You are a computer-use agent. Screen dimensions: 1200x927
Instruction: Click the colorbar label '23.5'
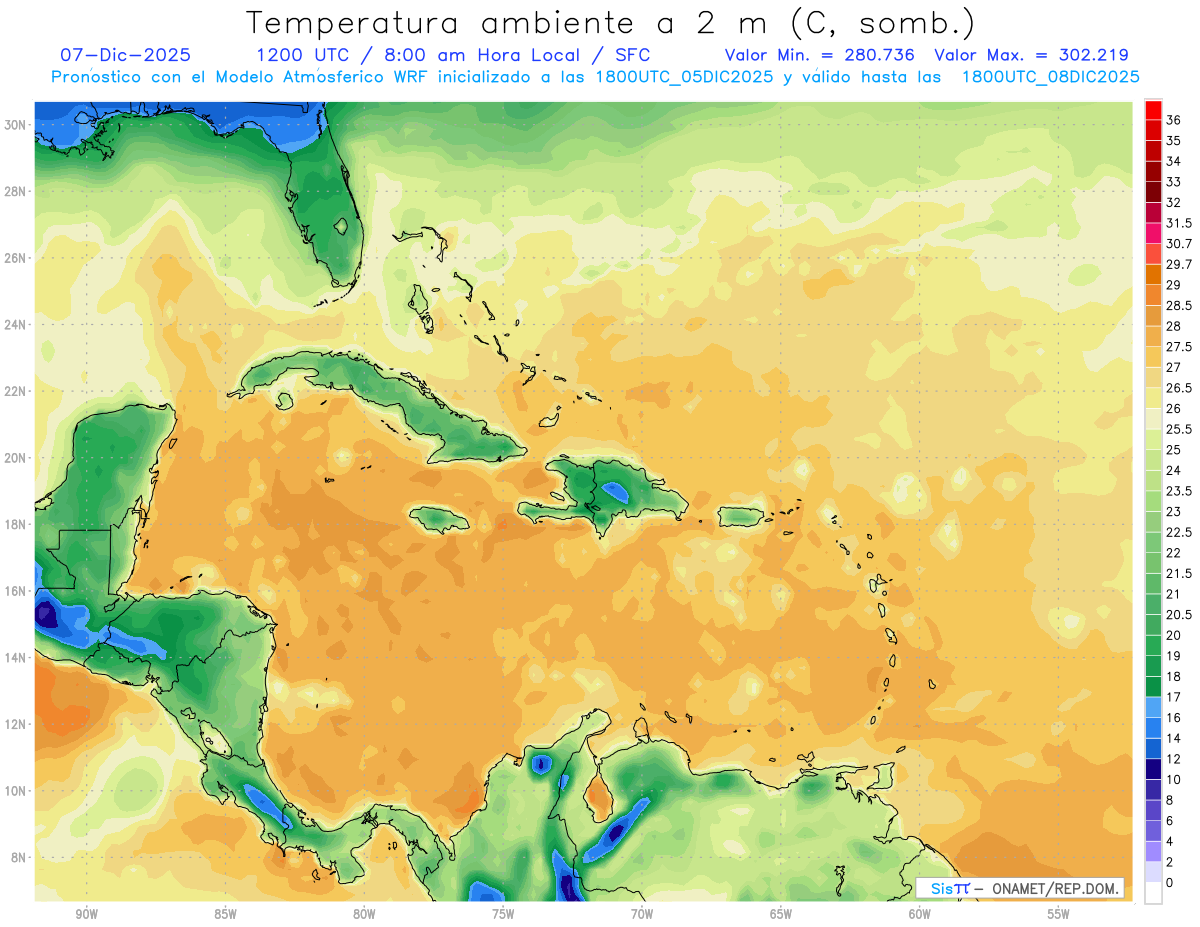click(x=1179, y=491)
